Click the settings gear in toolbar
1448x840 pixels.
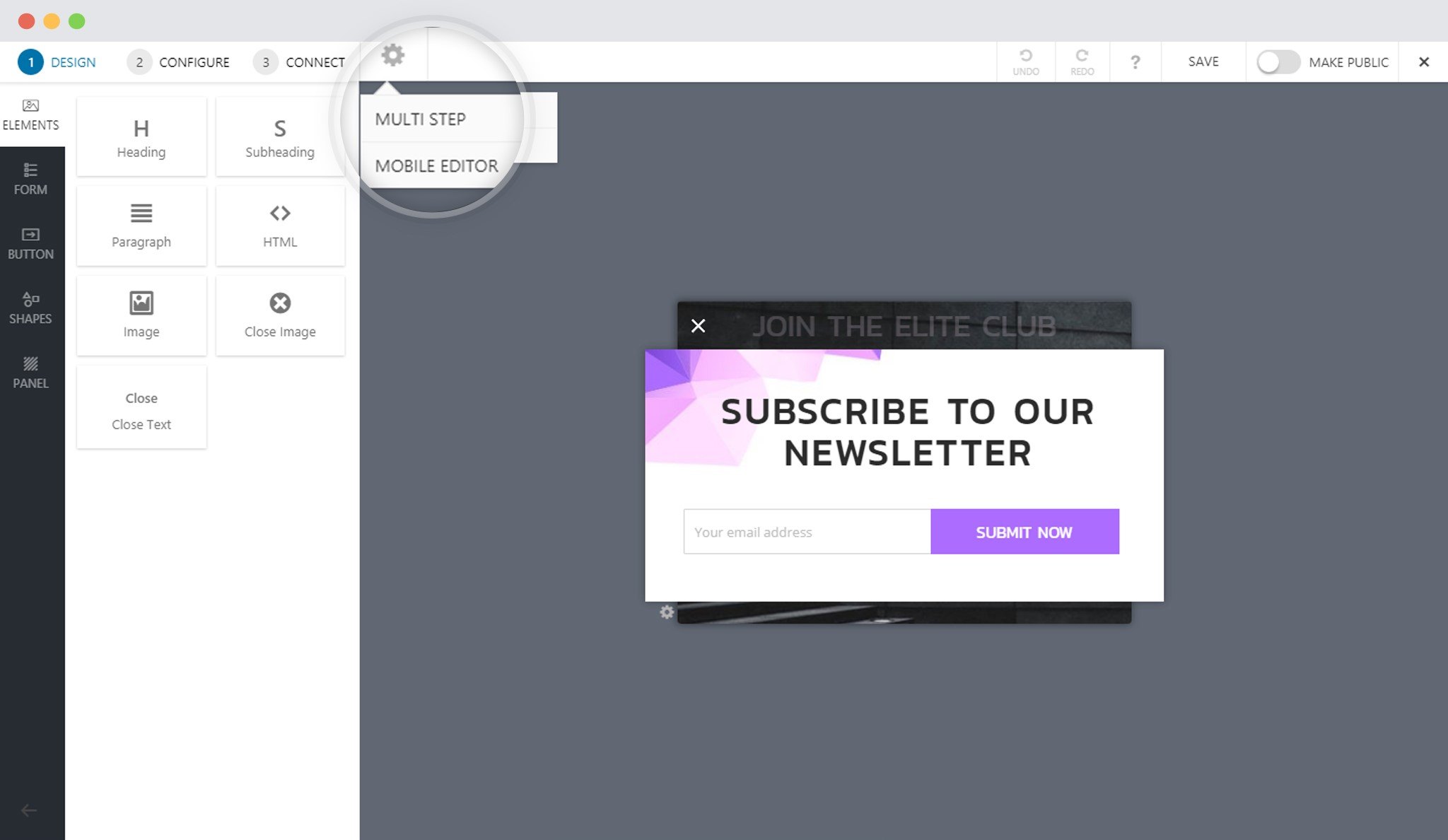393,55
